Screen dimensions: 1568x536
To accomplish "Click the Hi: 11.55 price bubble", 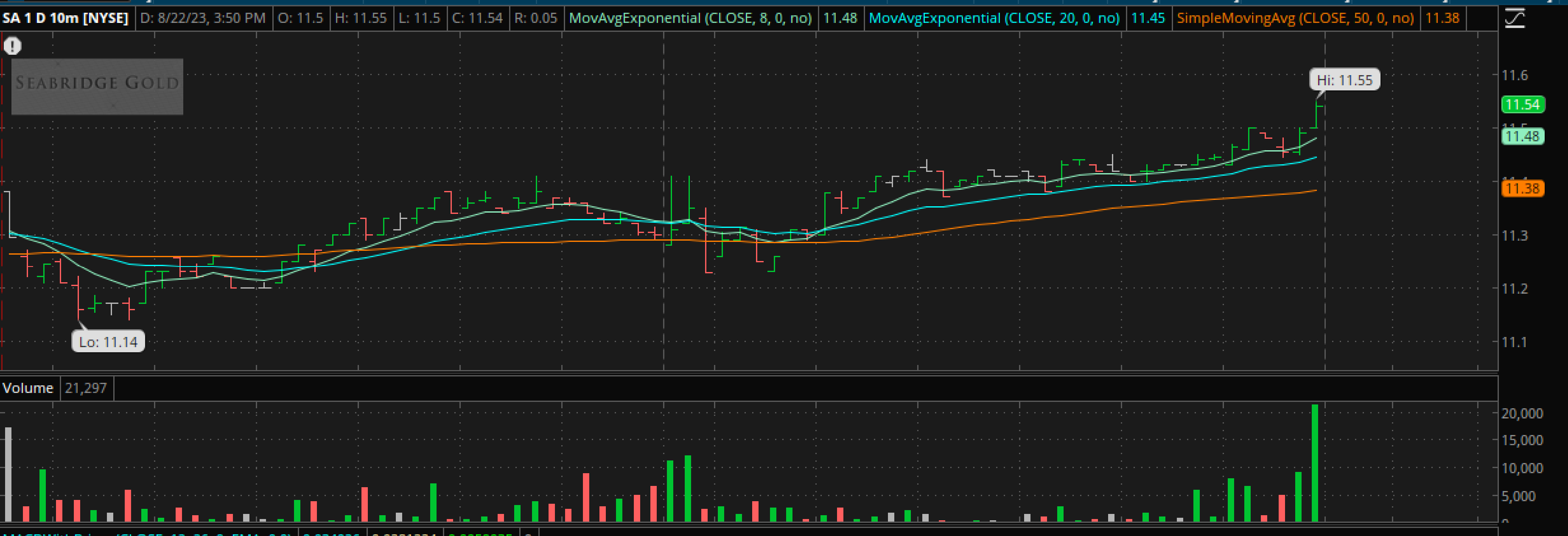I will [x=1344, y=80].
